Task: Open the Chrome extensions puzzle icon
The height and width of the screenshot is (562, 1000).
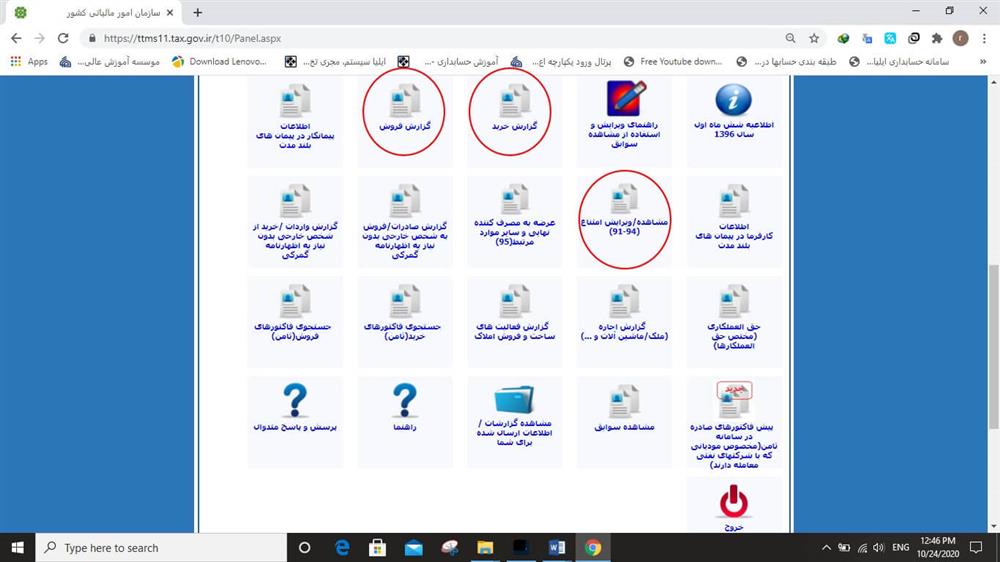Action: [937, 38]
